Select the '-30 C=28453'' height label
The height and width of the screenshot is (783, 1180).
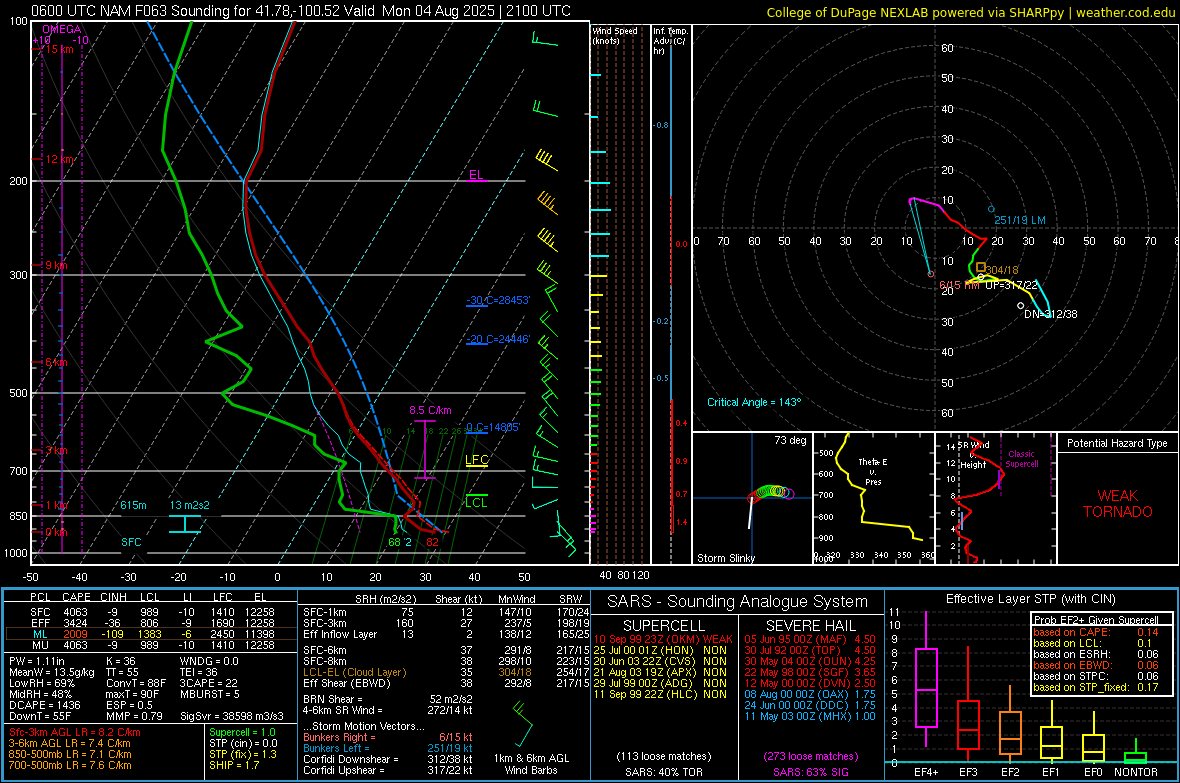[498, 300]
